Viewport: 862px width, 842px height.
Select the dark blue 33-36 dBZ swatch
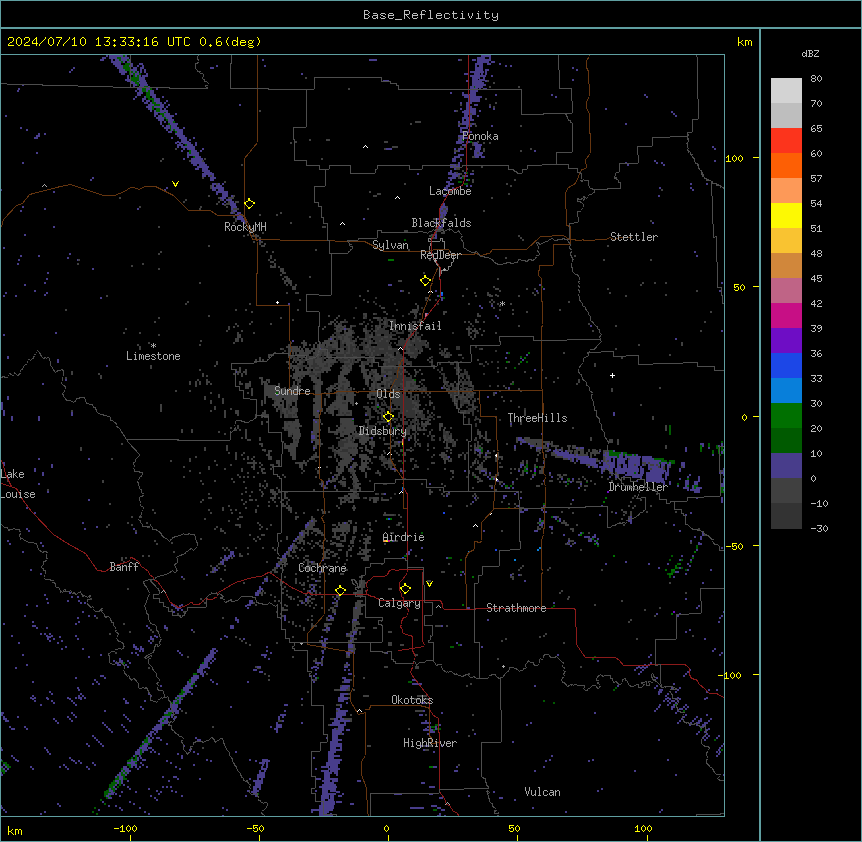tap(786, 365)
